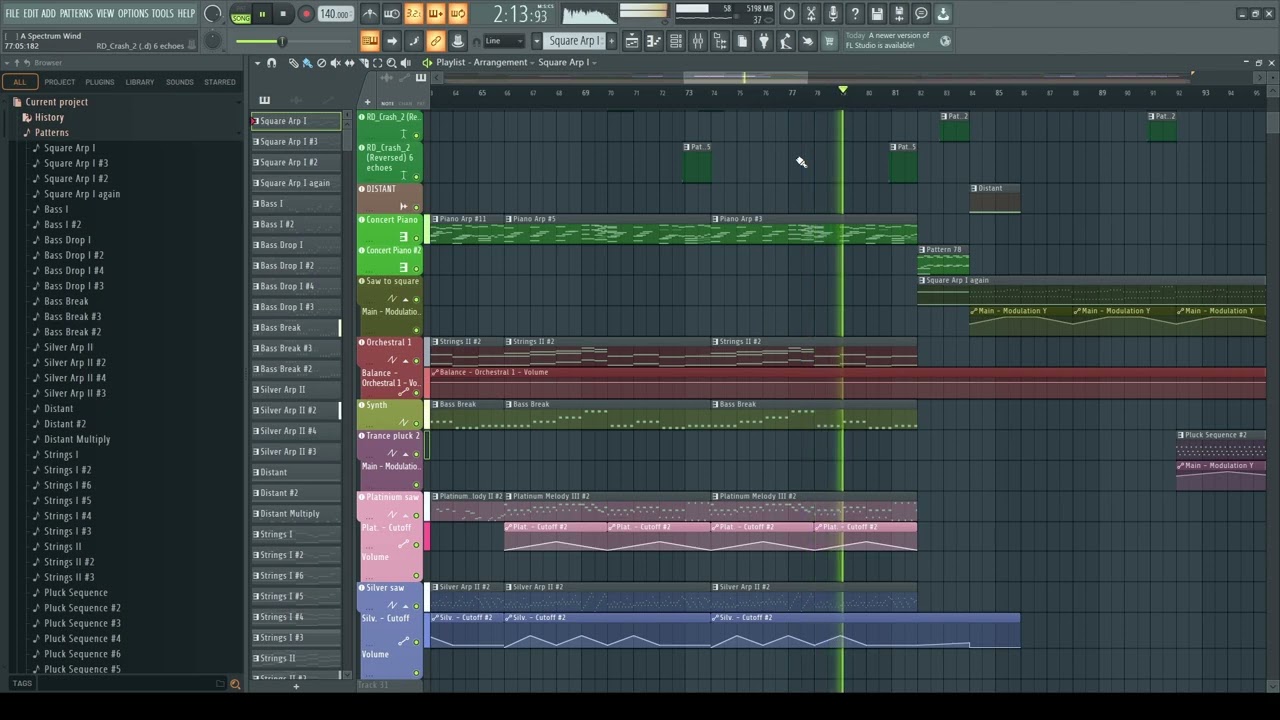This screenshot has width=1280, height=720.
Task: Expand the History folder in Browser
Action: point(48,117)
